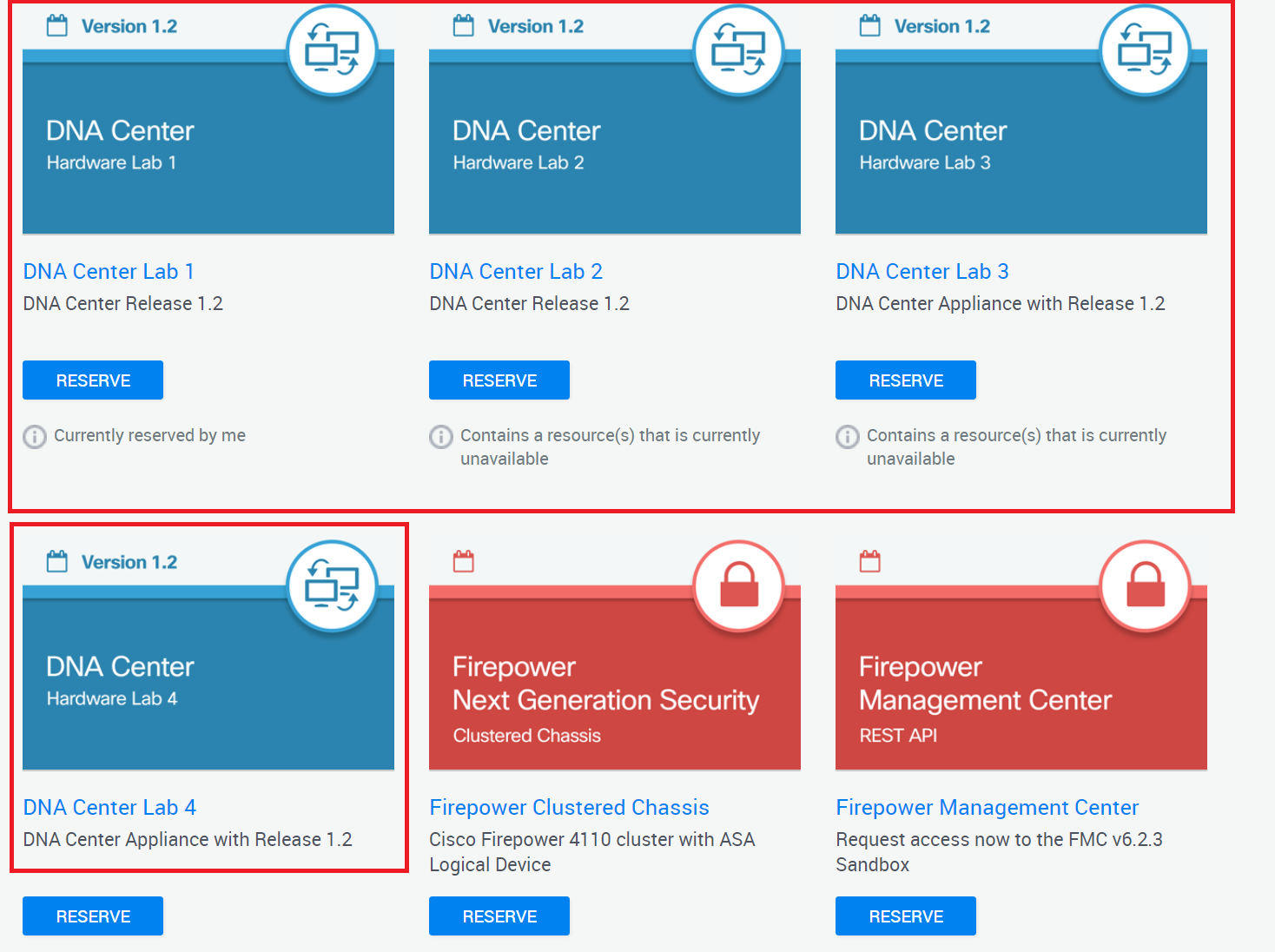Reserve DNA Center Lab 4

click(x=93, y=916)
